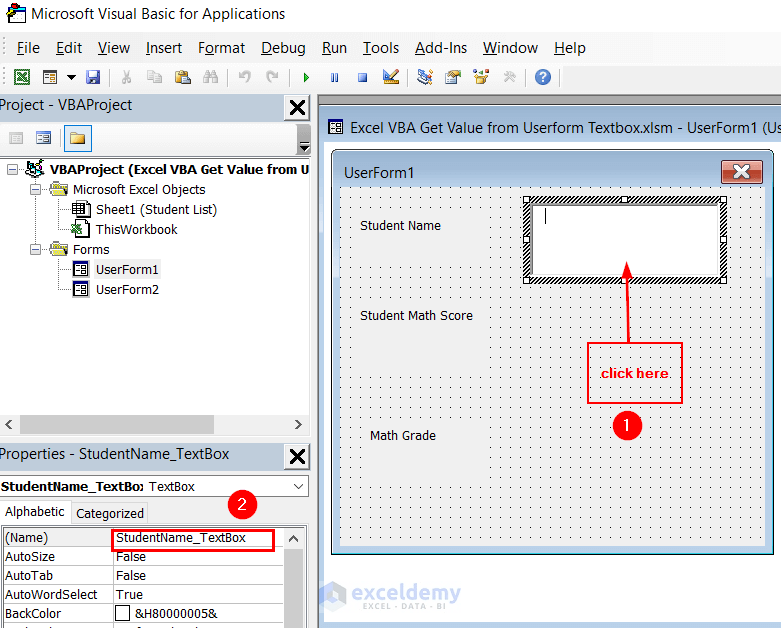
Task: Click the Paste clipboard icon
Action: (x=182, y=77)
